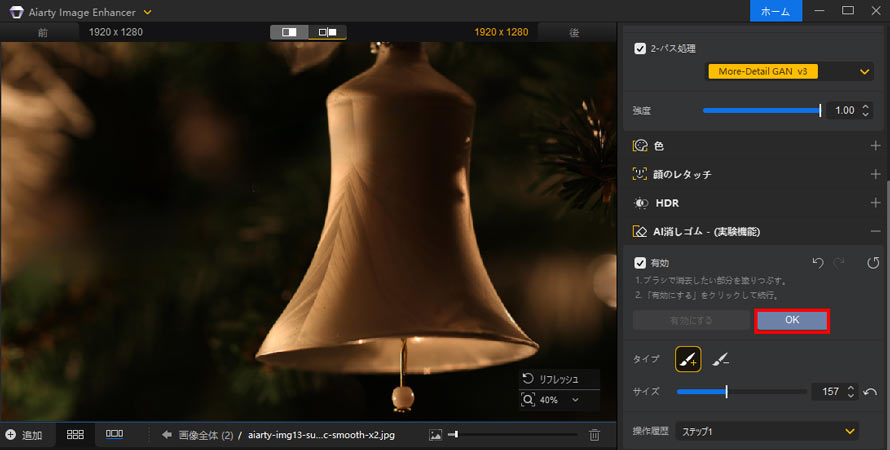Viewport: 890px width, 450px height.
Task: Adjust the サイズ brush size slider
Action: pos(741,392)
